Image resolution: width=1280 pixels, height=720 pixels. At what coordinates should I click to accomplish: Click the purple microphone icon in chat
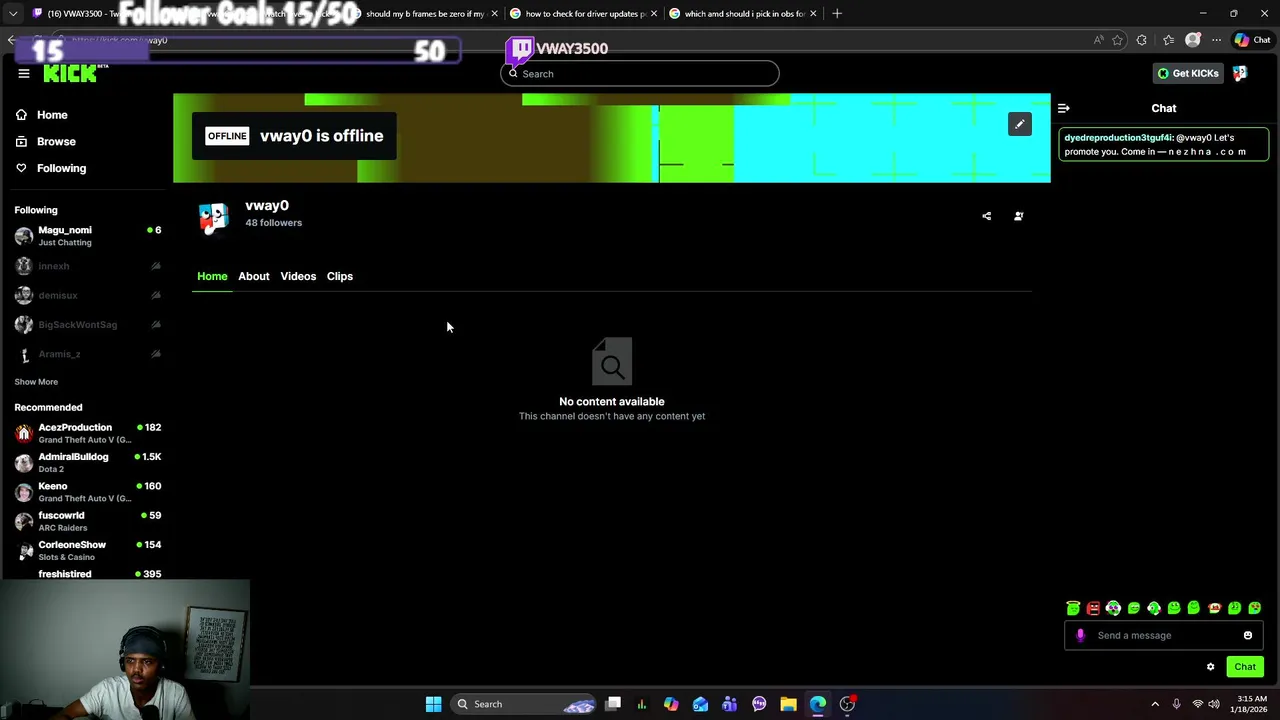click(x=1080, y=635)
